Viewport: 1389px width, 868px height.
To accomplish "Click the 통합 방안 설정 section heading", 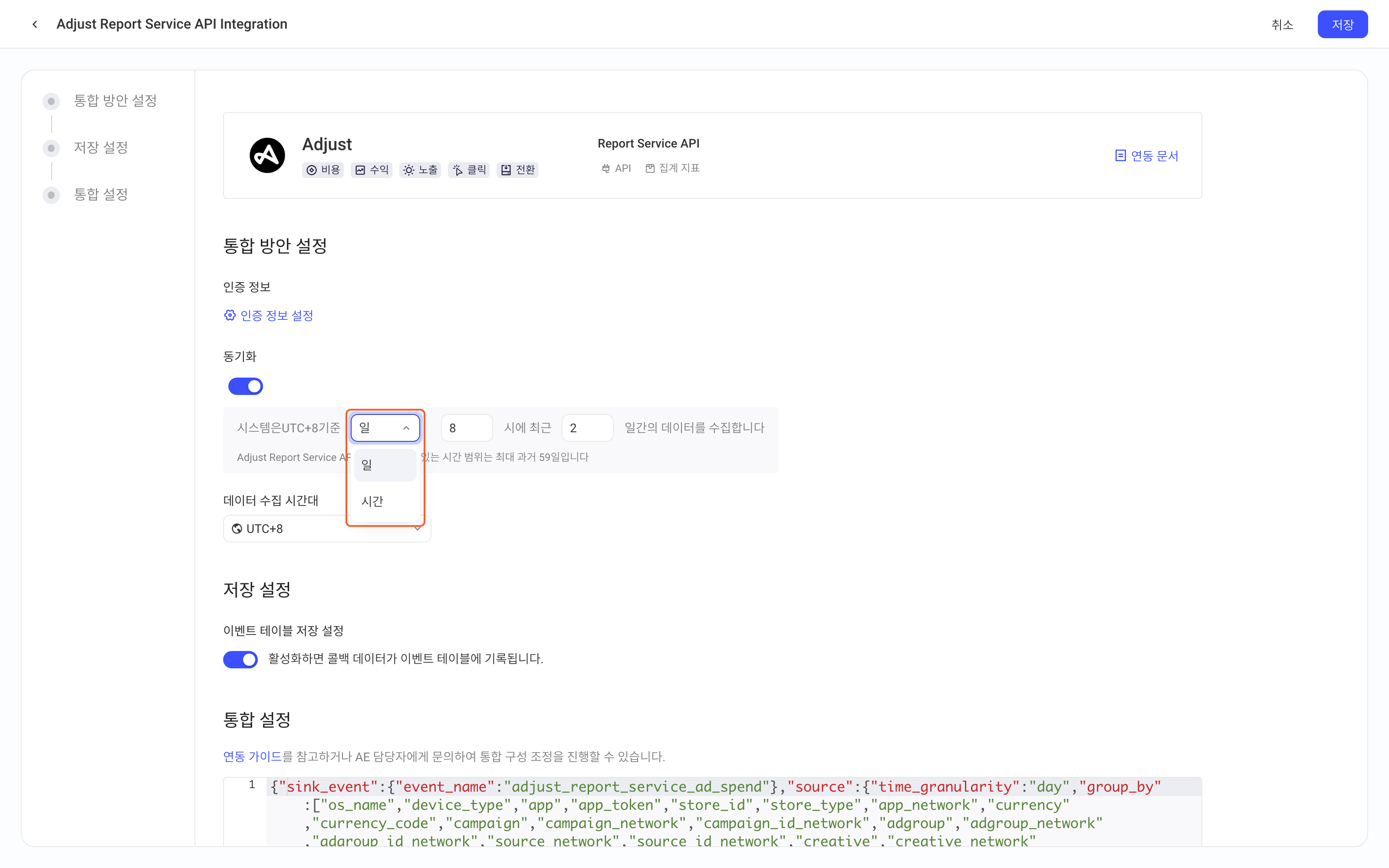I will point(275,246).
